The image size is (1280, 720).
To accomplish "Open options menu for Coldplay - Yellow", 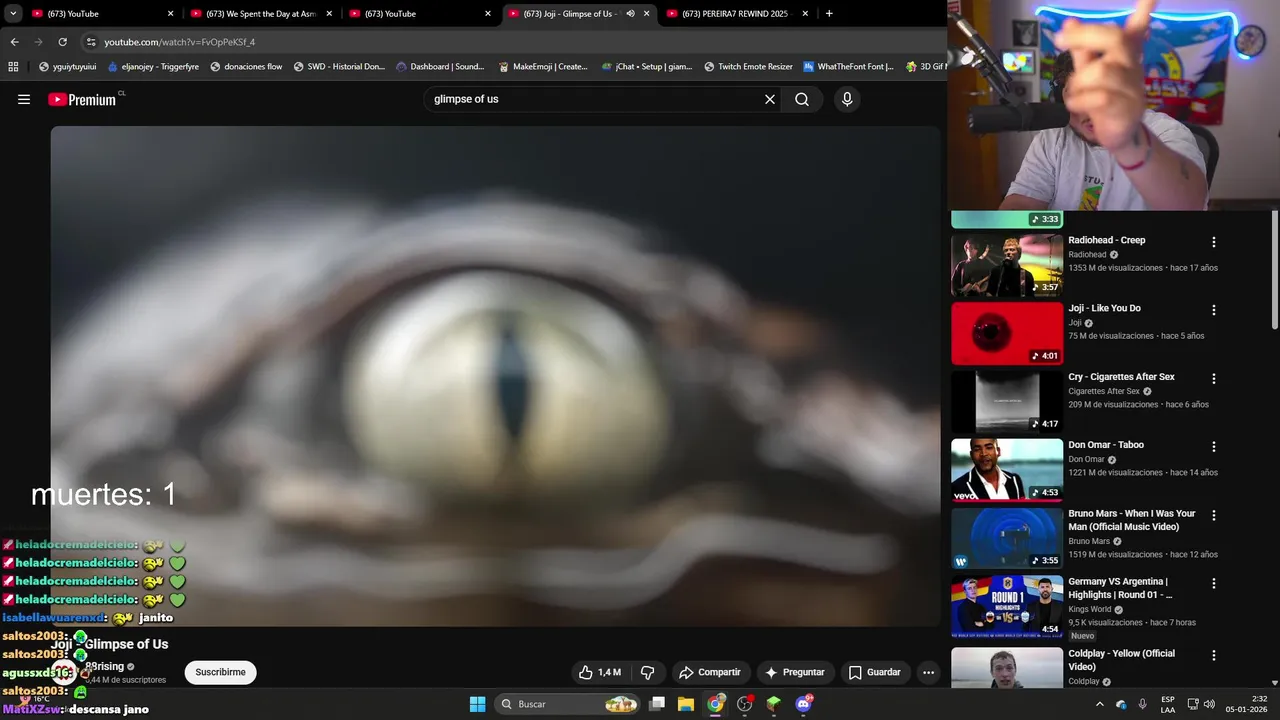I will [1214, 655].
